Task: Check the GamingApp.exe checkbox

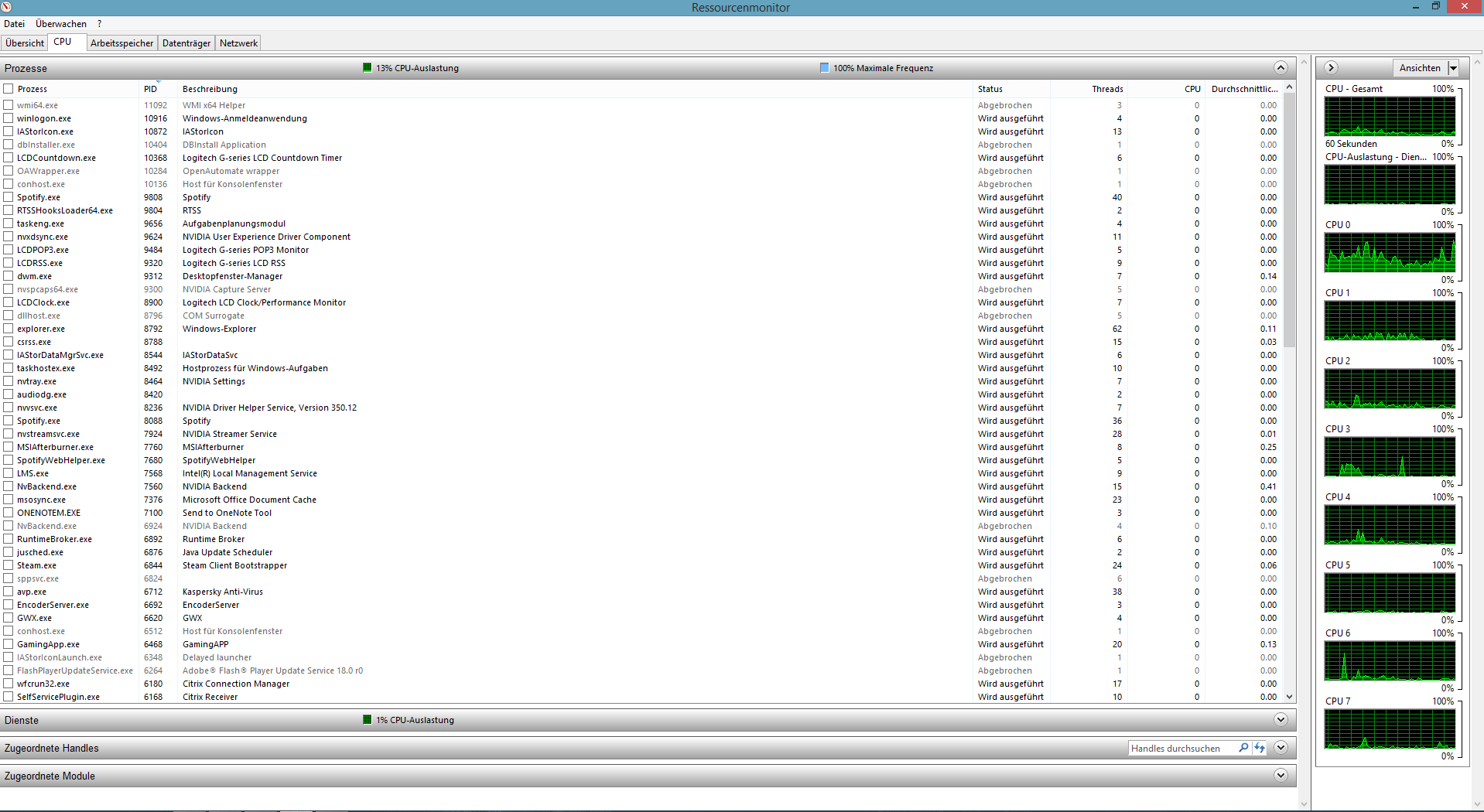Action: pos(9,644)
